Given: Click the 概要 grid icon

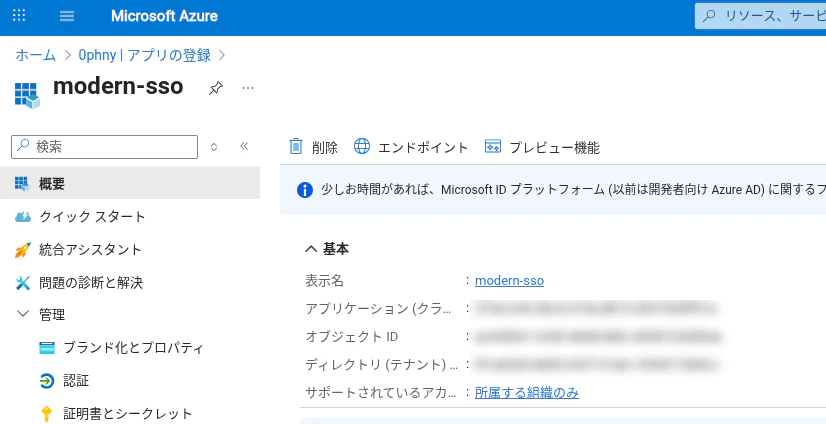Looking at the screenshot, I should pyautogui.click(x=22, y=183).
